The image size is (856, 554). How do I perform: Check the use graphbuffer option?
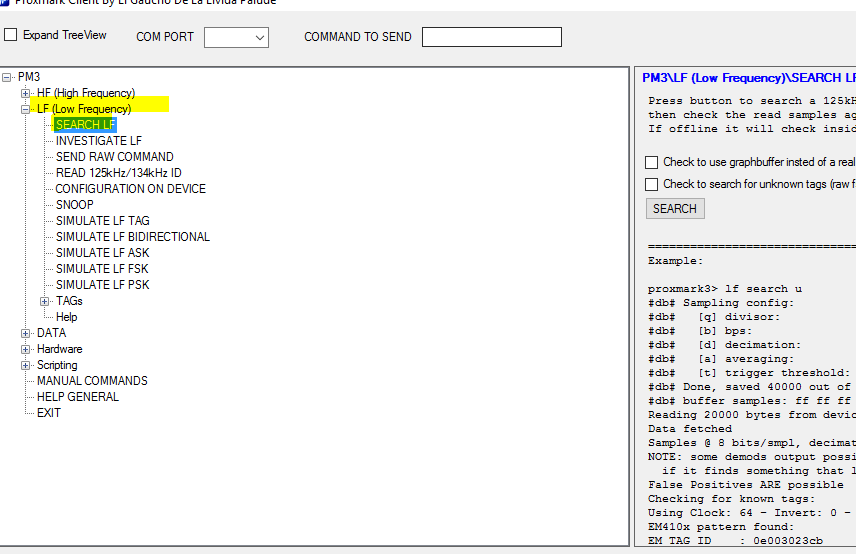(652, 163)
